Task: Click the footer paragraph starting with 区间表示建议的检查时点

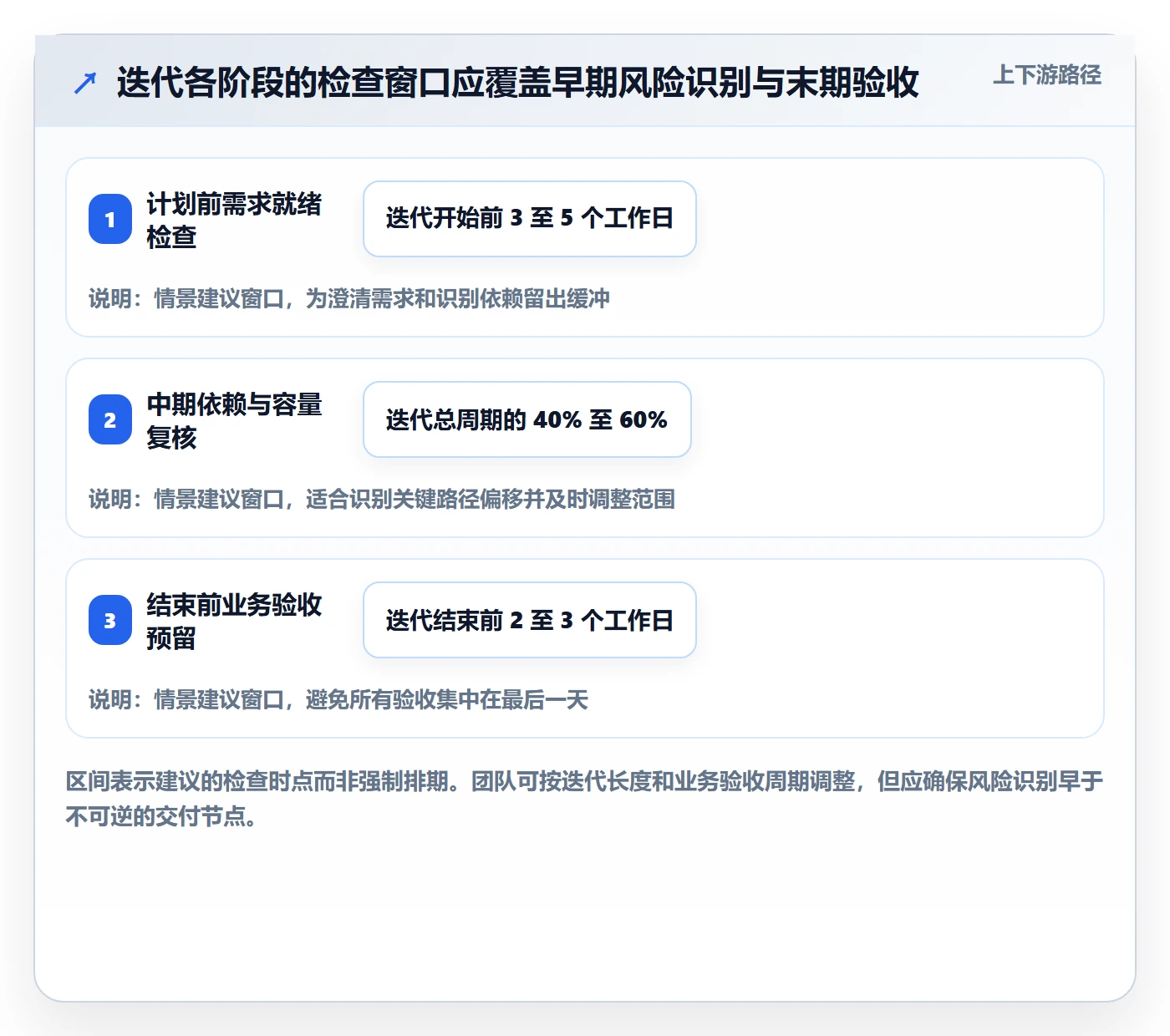Action: pyautogui.click(x=585, y=799)
